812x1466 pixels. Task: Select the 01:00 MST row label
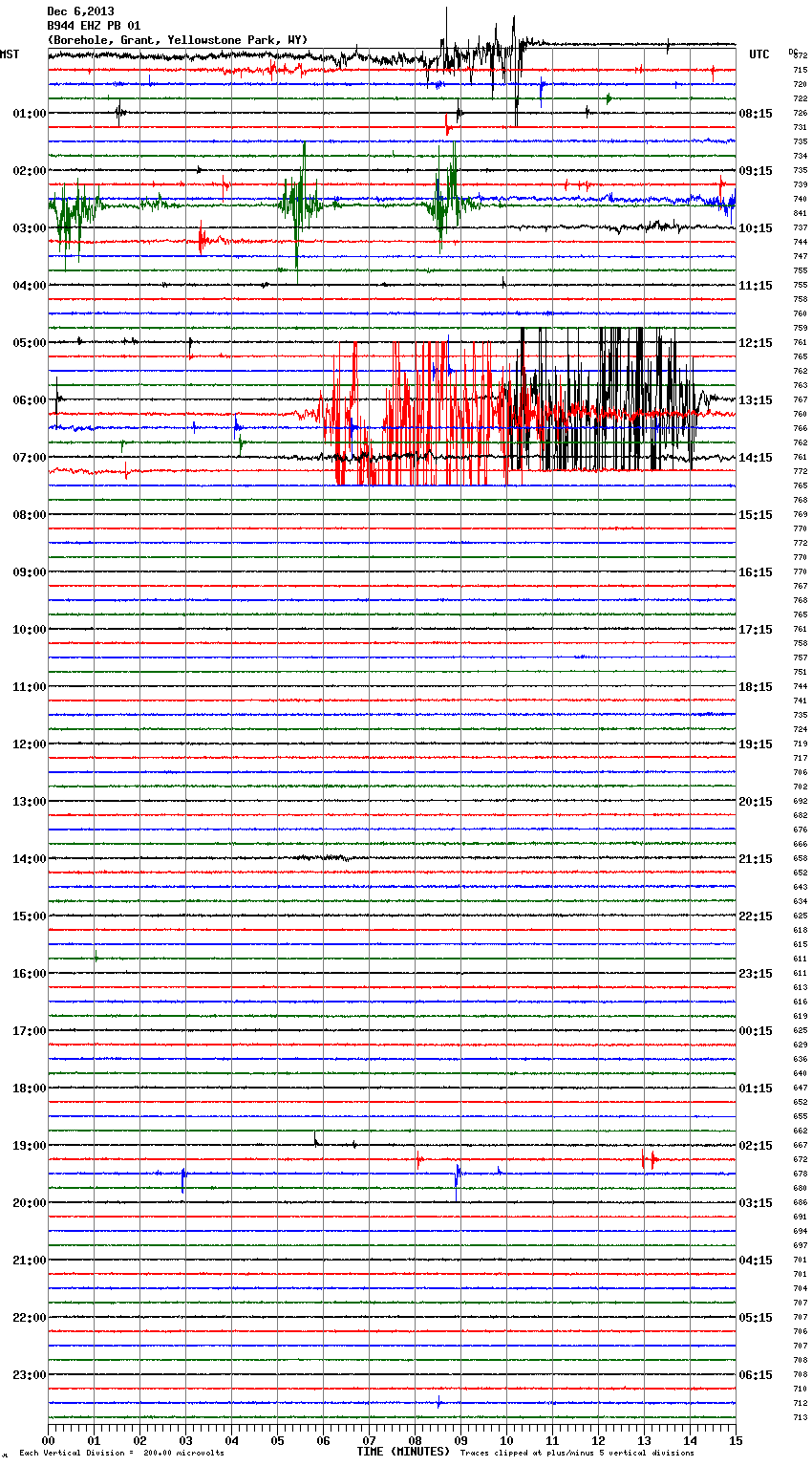click(29, 114)
